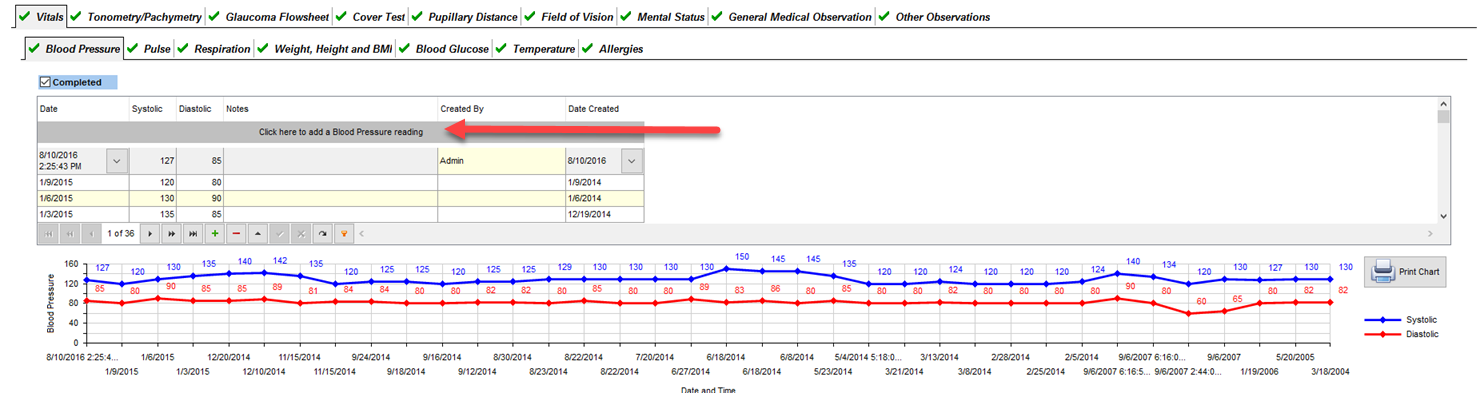Sort by the Date column header

tap(83, 108)
